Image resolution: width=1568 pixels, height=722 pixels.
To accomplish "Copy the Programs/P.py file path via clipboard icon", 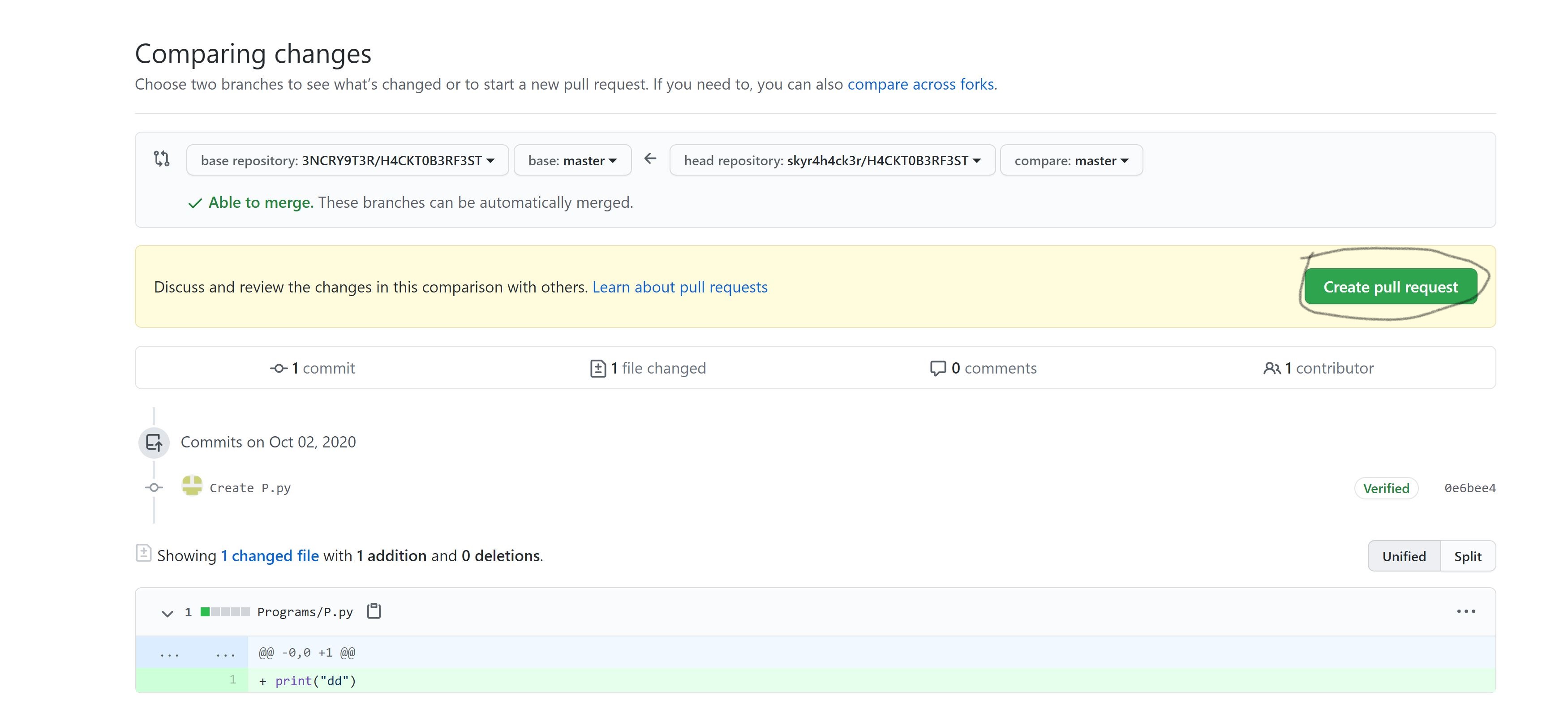I will point(374,610).
